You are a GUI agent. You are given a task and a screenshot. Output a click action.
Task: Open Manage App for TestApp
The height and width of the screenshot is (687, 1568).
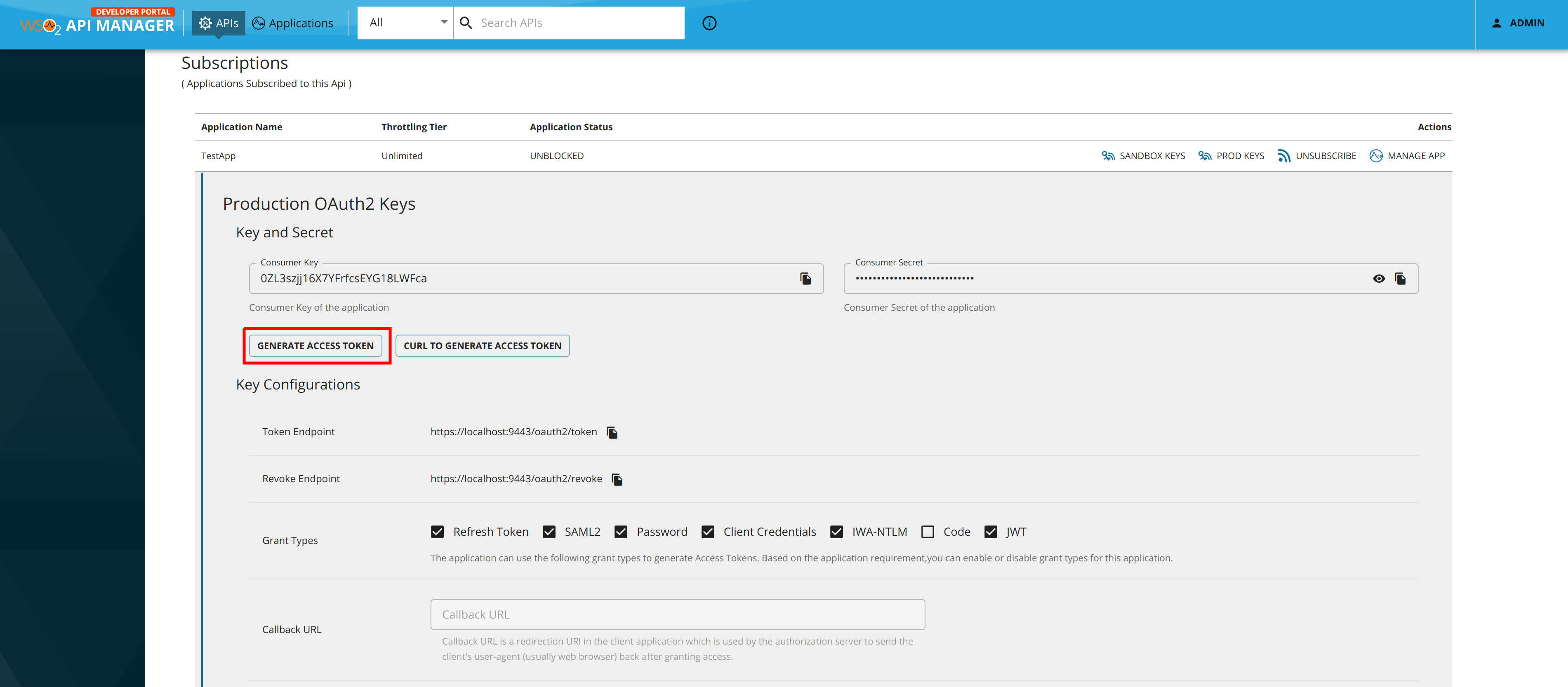tap(1407, 155)
